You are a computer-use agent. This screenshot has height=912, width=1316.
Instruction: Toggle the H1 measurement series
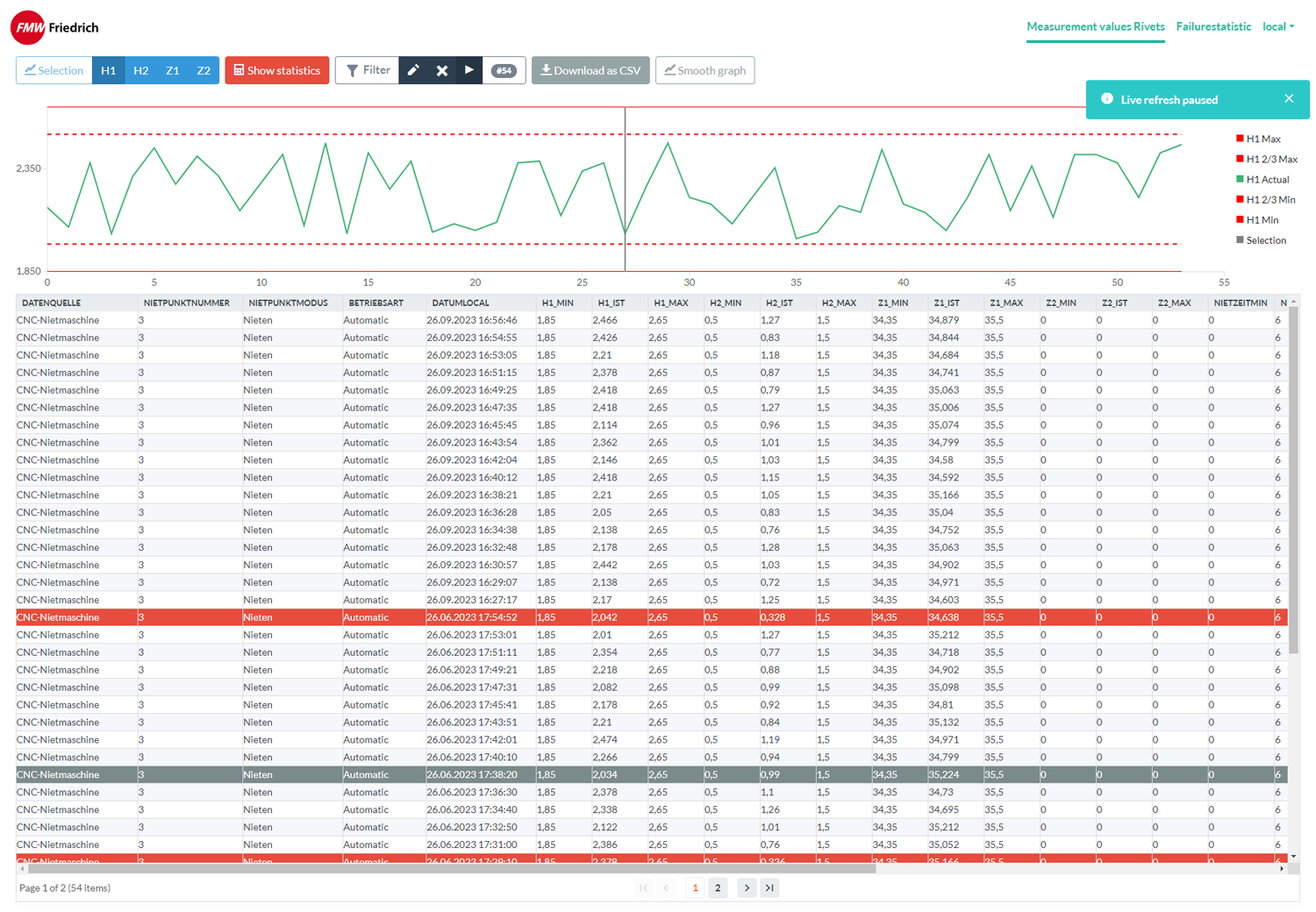[108, 70]
